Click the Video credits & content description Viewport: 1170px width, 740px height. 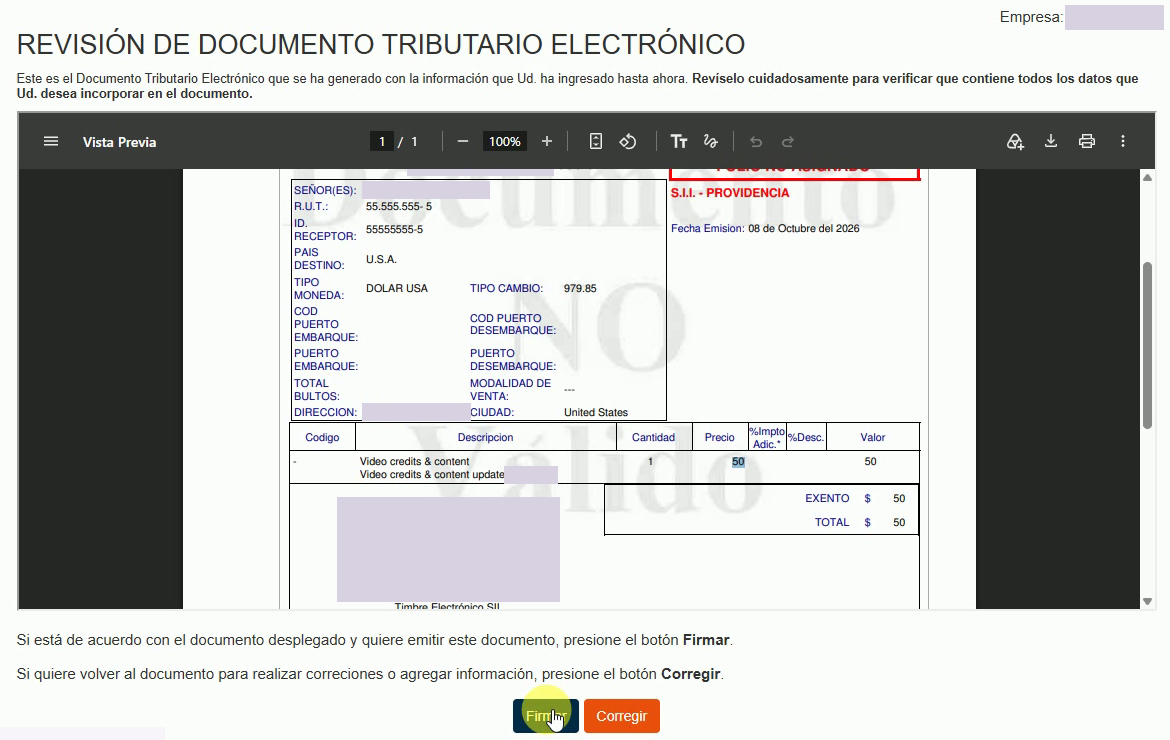[x=414, y=462]
